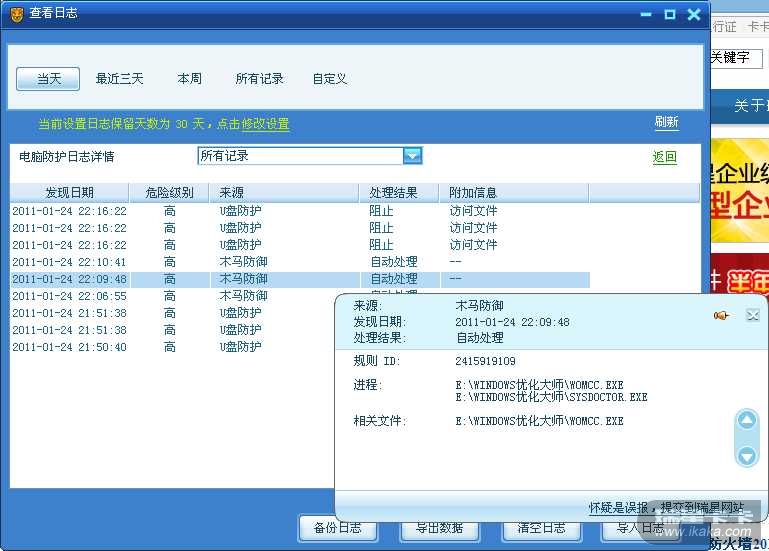Click the Rising tiger logo icon
The height and width of the screenshot is (551, 769).
click(x=16, y=14)
